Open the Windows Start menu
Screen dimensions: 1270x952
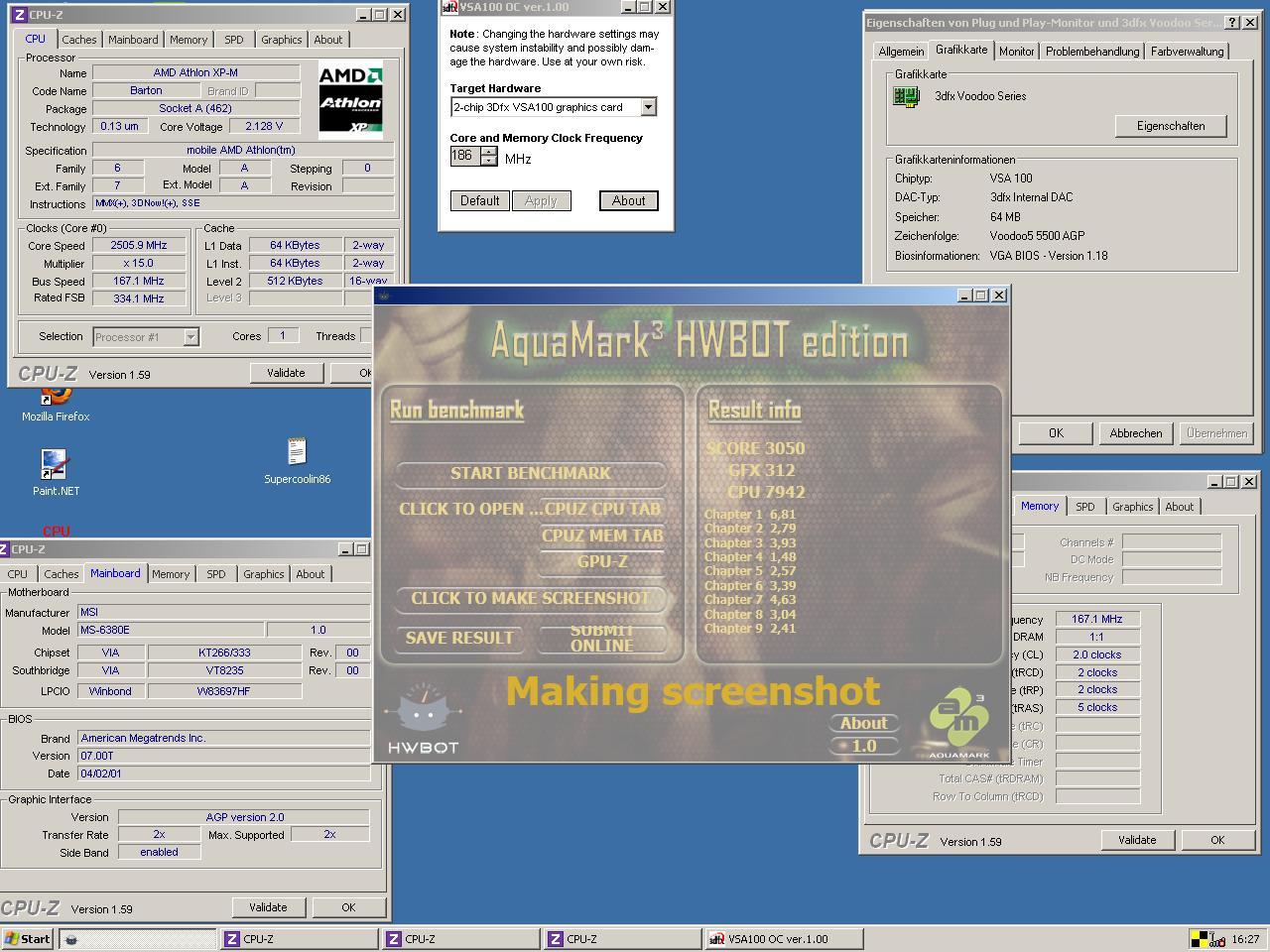[28, 939]
